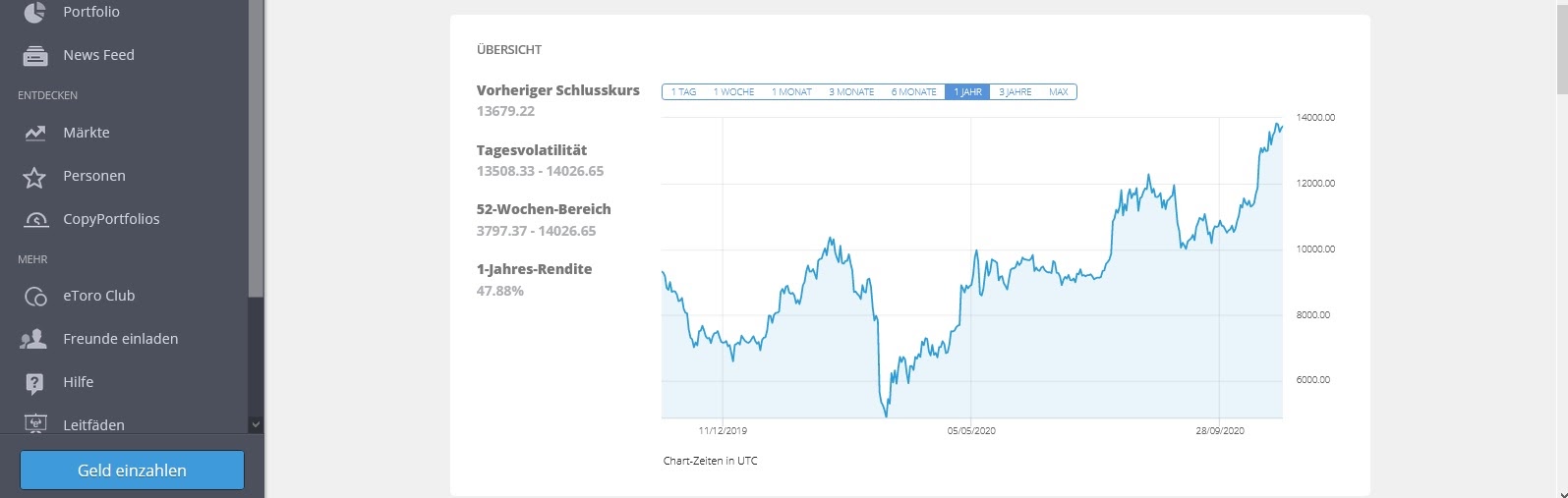
Task: Click the Leitfäden icon
Action: tap(35, 423)
